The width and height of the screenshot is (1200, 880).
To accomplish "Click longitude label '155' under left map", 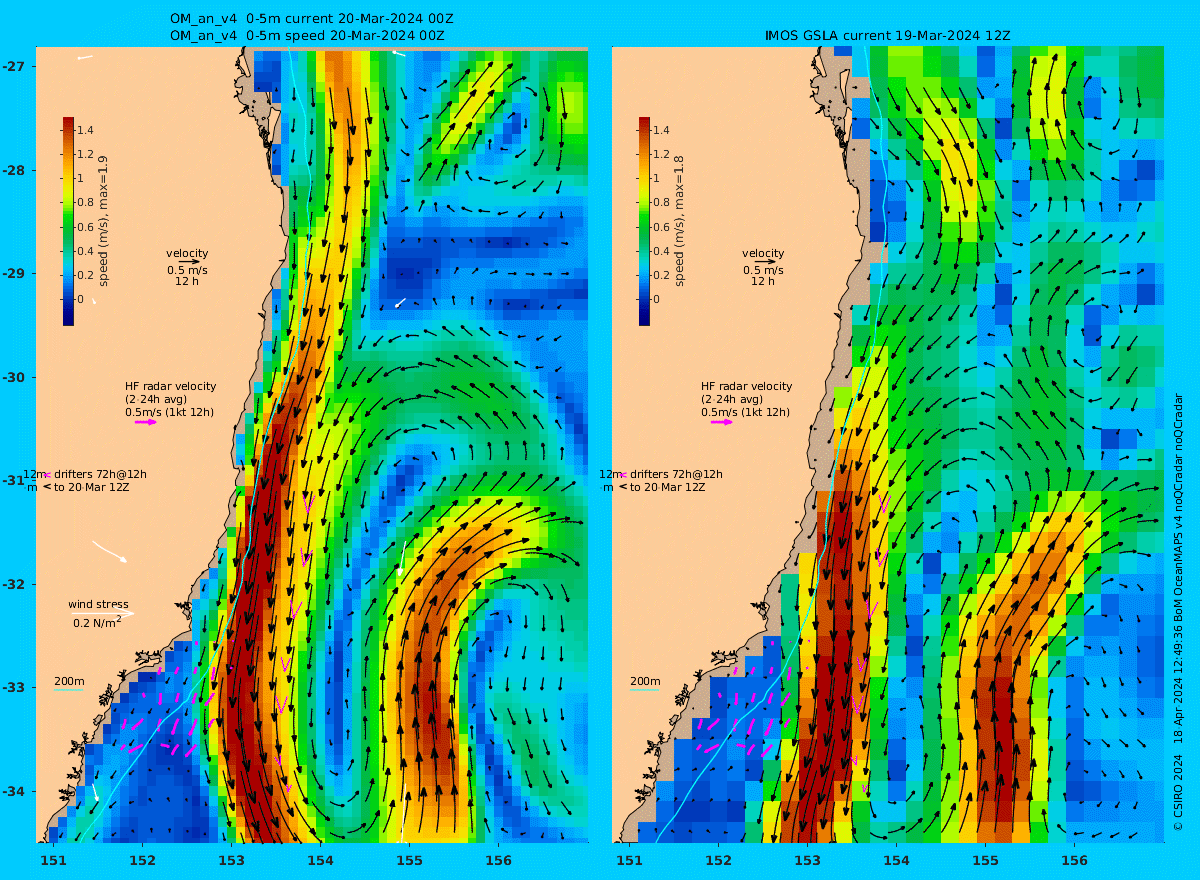I will coord(409,860).
